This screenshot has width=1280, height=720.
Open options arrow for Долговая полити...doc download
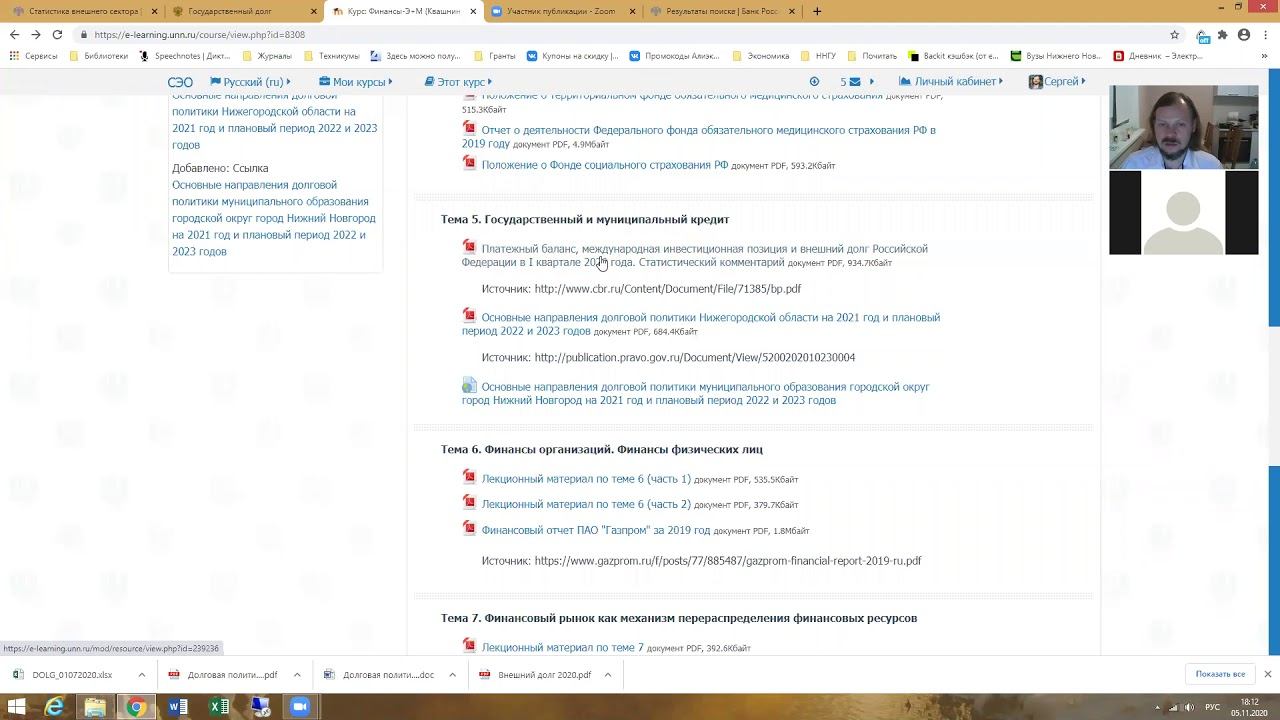coord(452,675)
